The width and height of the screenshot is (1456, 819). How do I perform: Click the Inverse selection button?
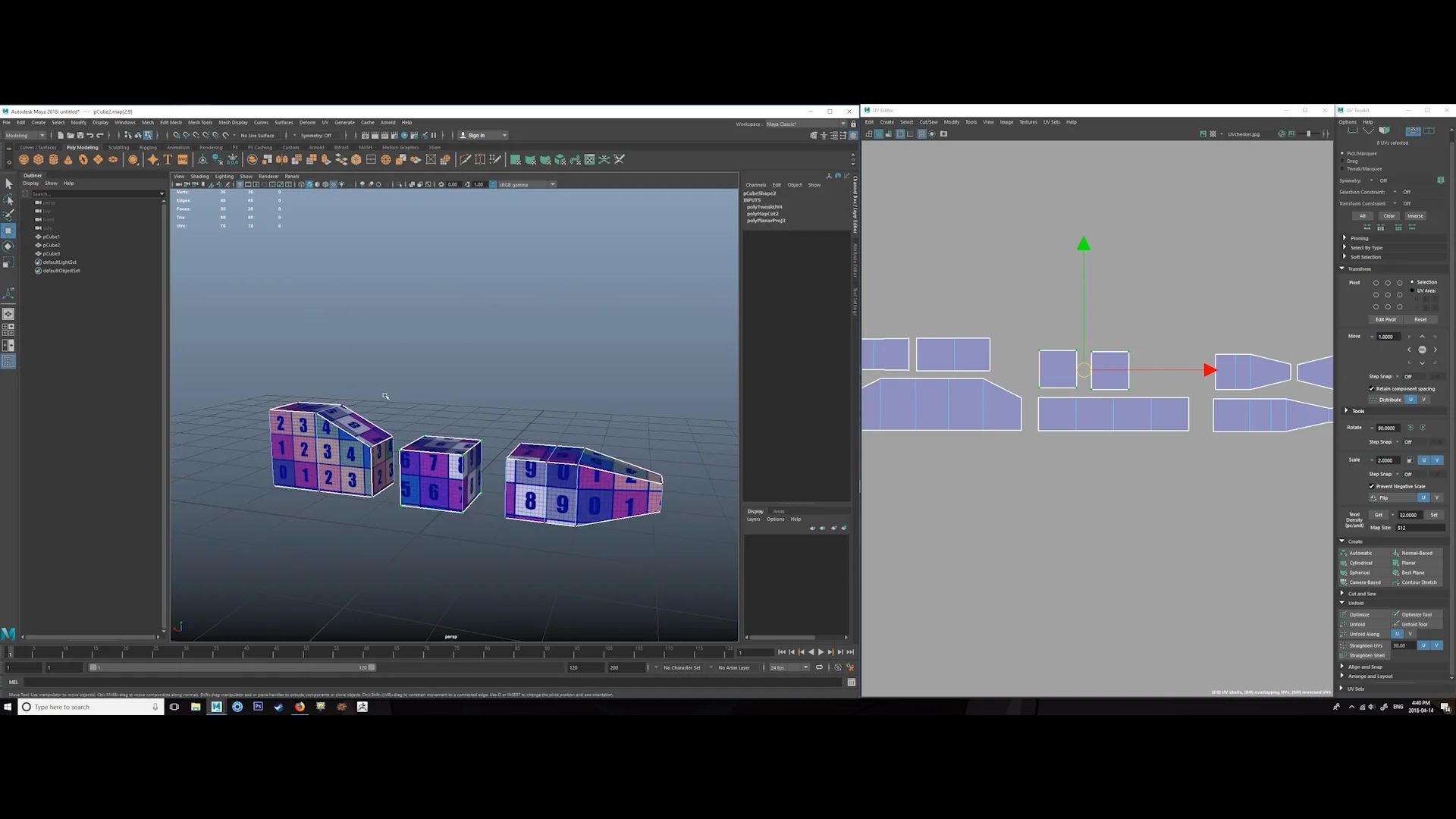pos(1415,216)
